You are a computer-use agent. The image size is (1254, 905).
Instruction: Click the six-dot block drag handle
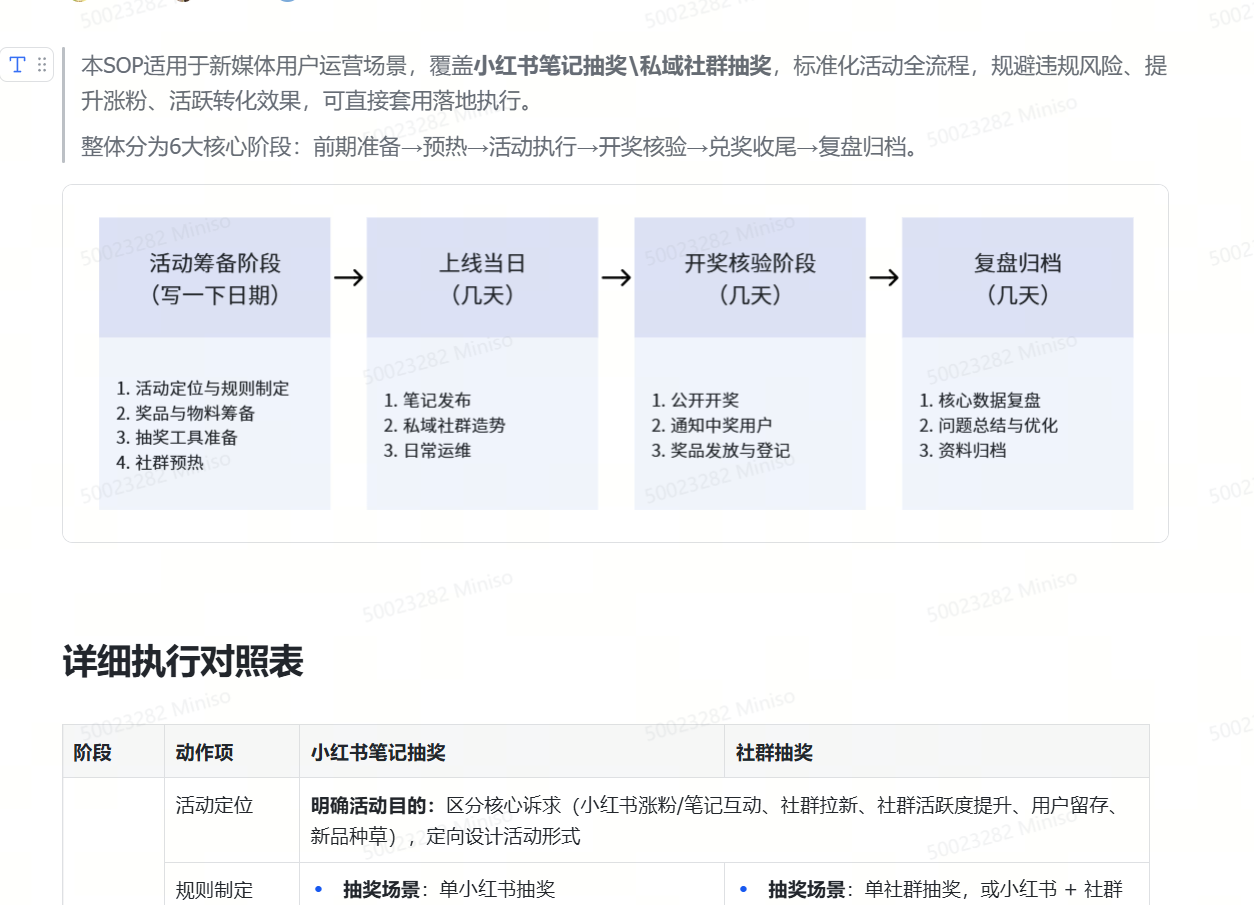point(42,65)
